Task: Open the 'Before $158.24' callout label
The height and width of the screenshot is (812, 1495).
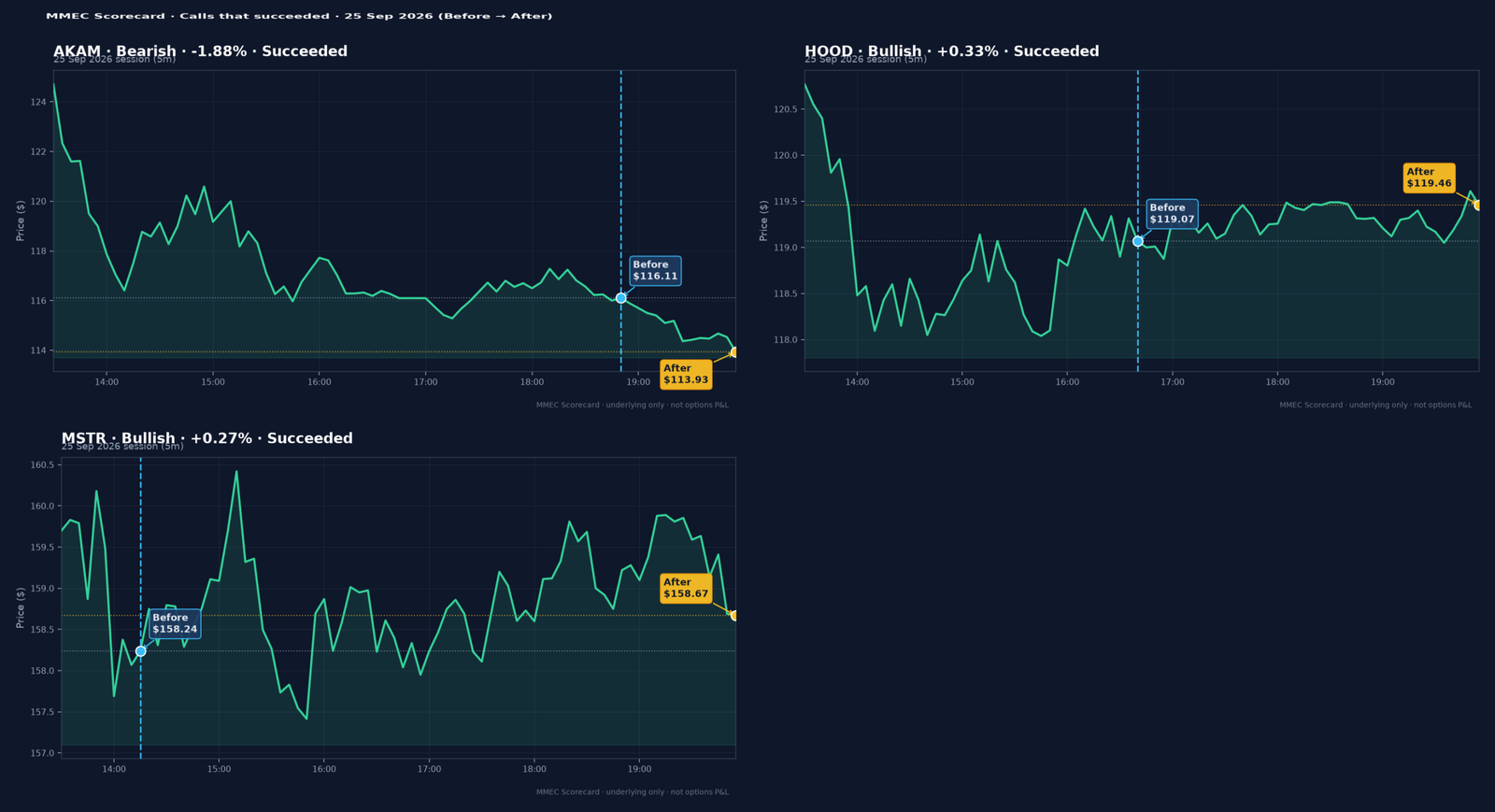Action: pyautogui.click(x=175, y=623)
